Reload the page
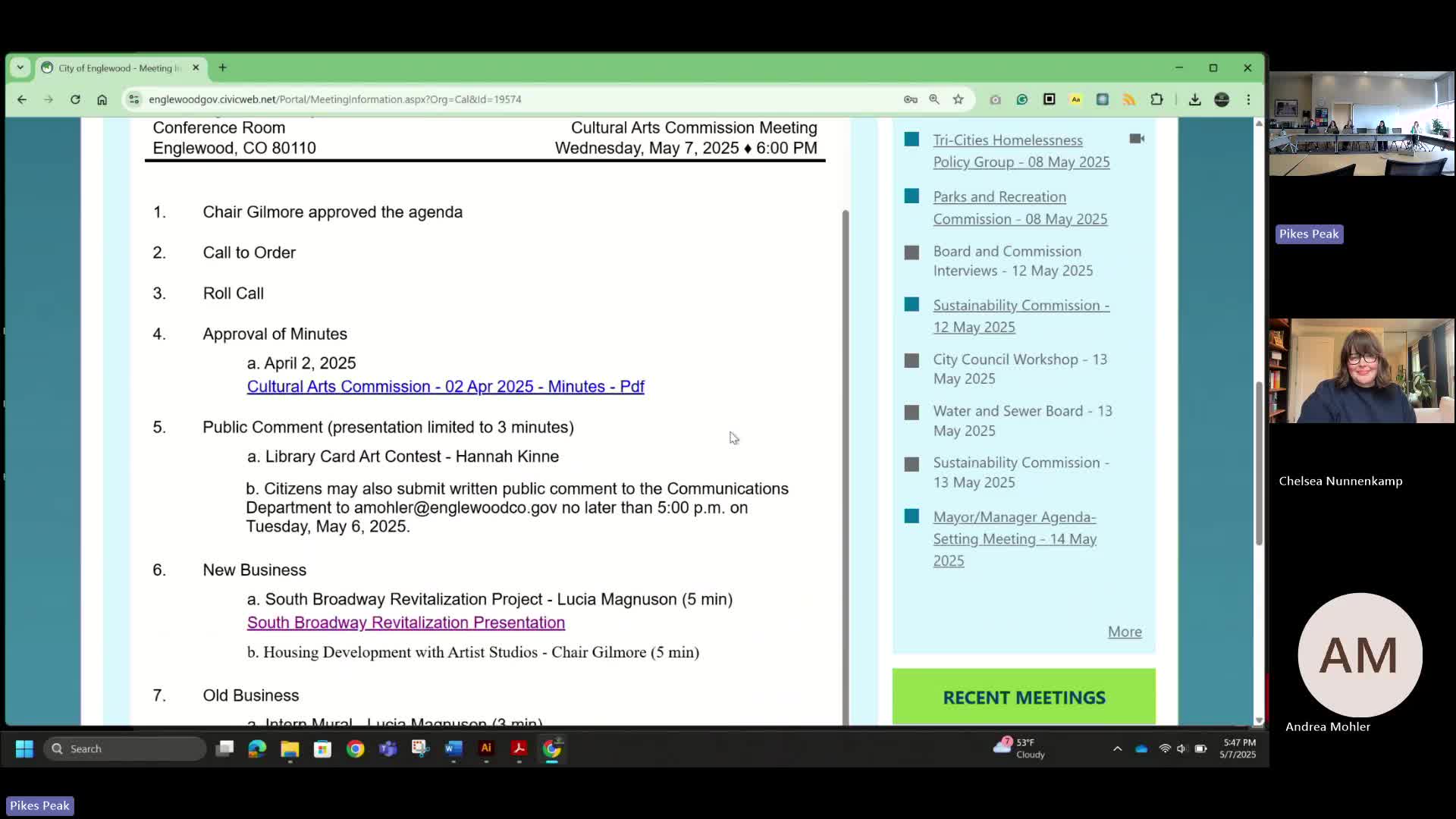This screenshot has width=1456, height=819. [75, 99]
